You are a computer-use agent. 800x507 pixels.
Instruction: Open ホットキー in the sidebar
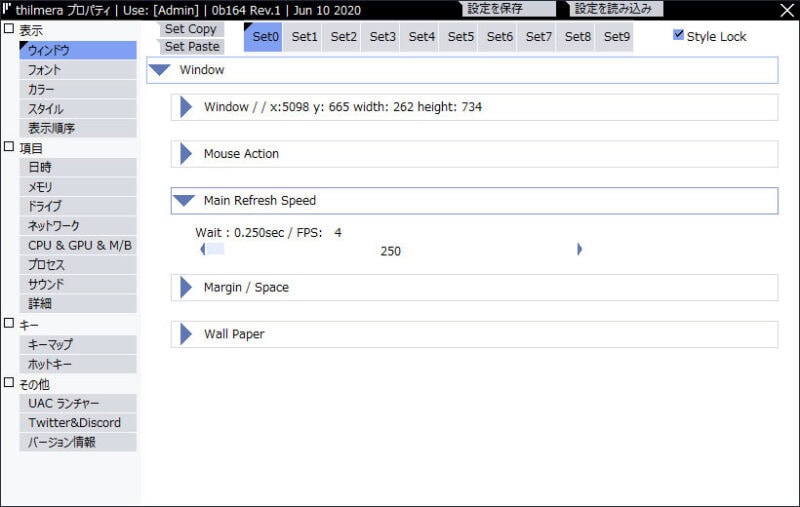tap(78, 364)
